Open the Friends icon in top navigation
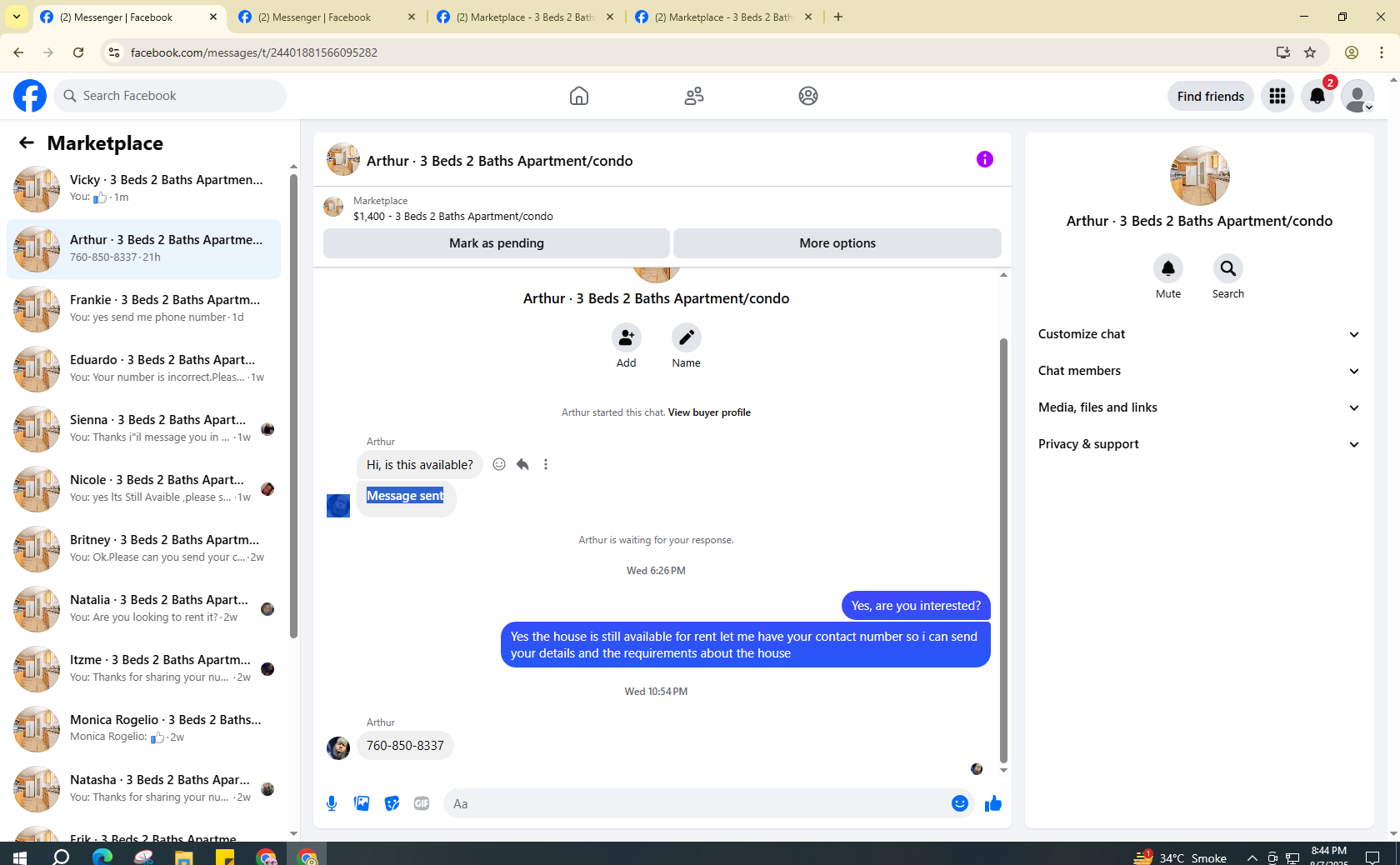The height and width of the screenshot is (865, 1400). point(694,96)
